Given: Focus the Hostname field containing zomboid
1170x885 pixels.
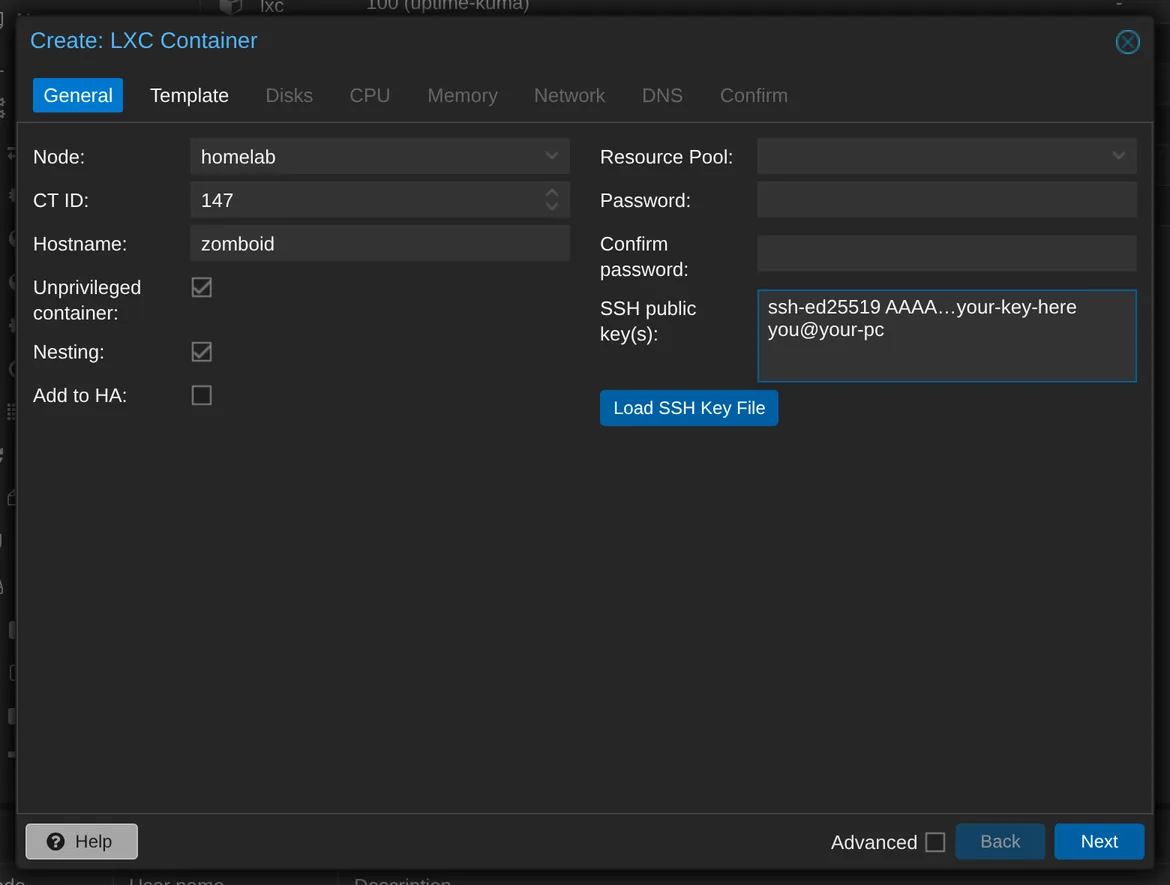Looking at the screenshot, I should pyautogui.click(x=380, y=243).
